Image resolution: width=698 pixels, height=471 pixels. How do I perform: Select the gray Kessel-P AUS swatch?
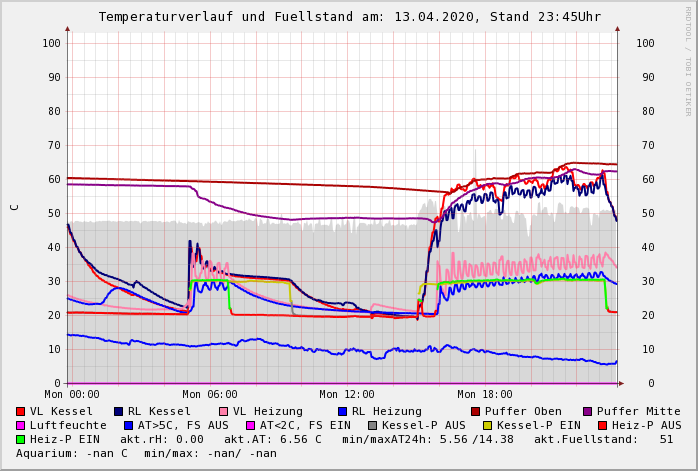[x=372, y=425]
